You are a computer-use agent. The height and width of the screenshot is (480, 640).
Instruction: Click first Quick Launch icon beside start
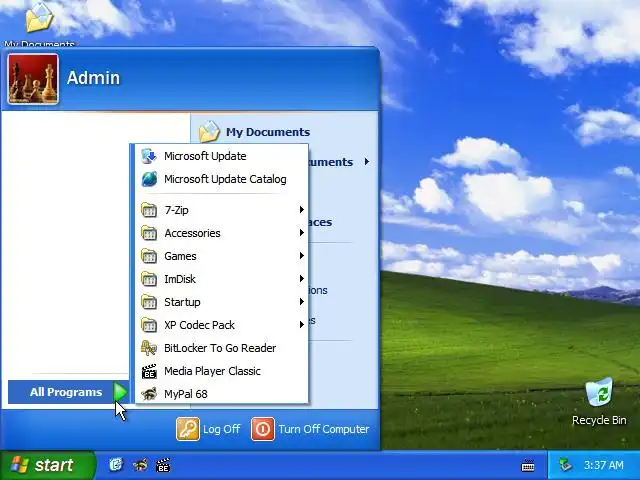tap(116, 464)
